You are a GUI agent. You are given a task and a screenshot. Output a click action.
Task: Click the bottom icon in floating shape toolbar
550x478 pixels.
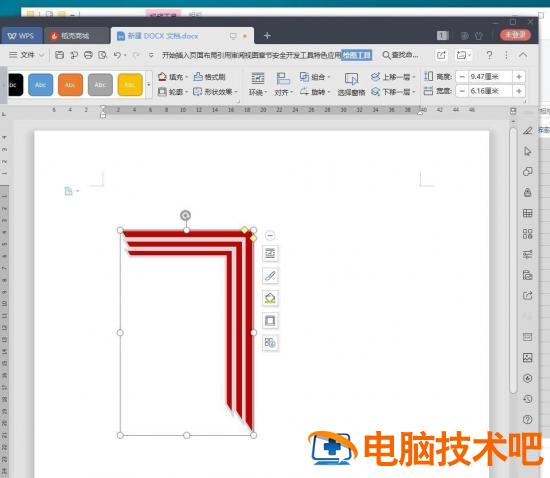coord(270,343)
